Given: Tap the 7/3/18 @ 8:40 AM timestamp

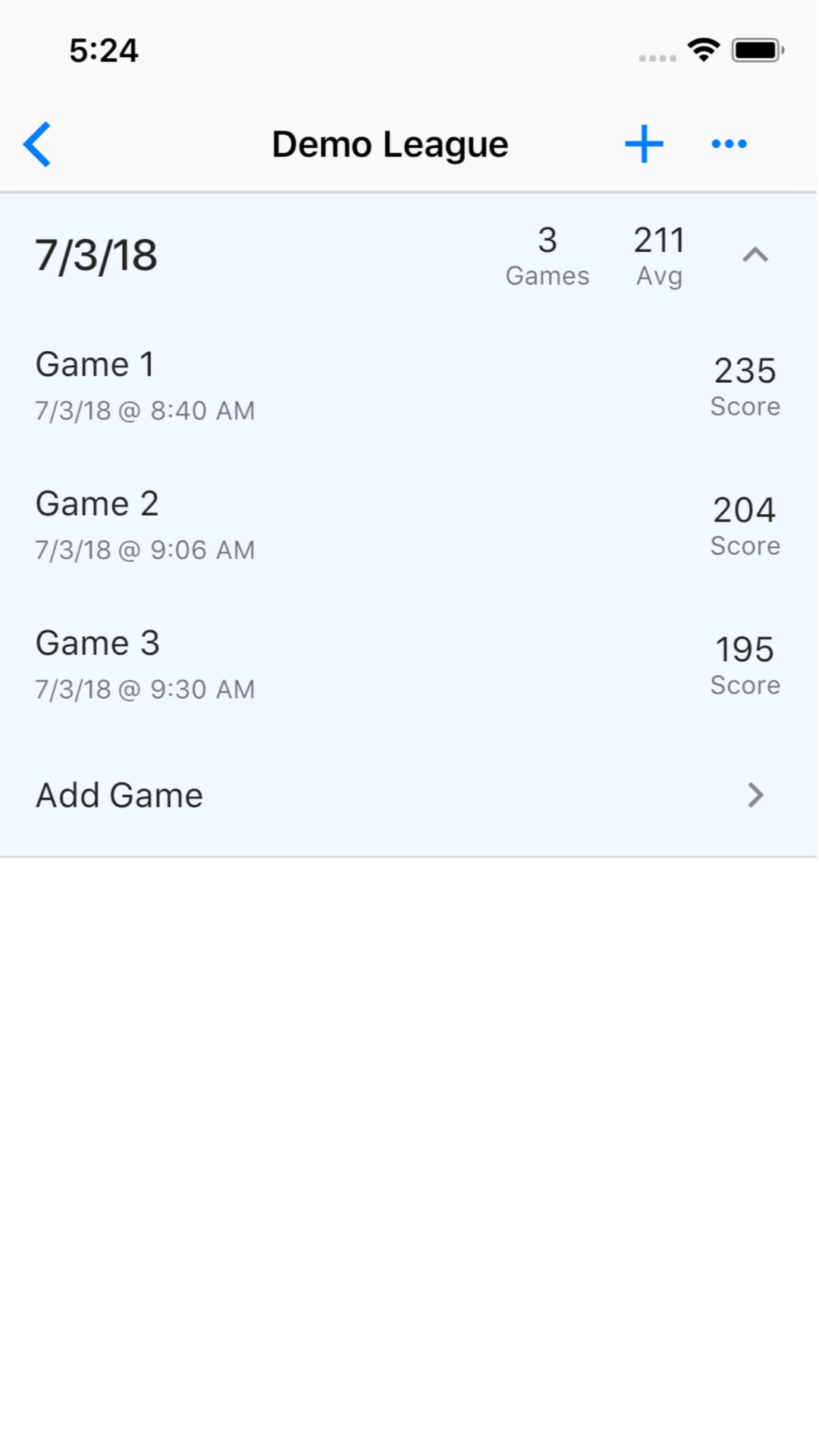Looking at the screenshot, I should [x=145, y=411].
